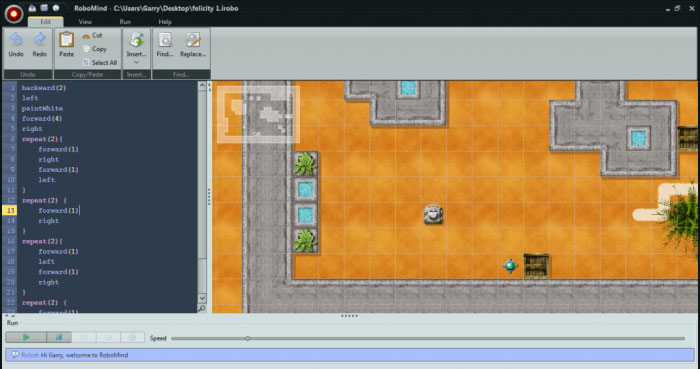Image resolution: width=700 pixels, height=369 pixels.
Task: Click the world minimap thumbnail overlay
Action: coord(258,114)
